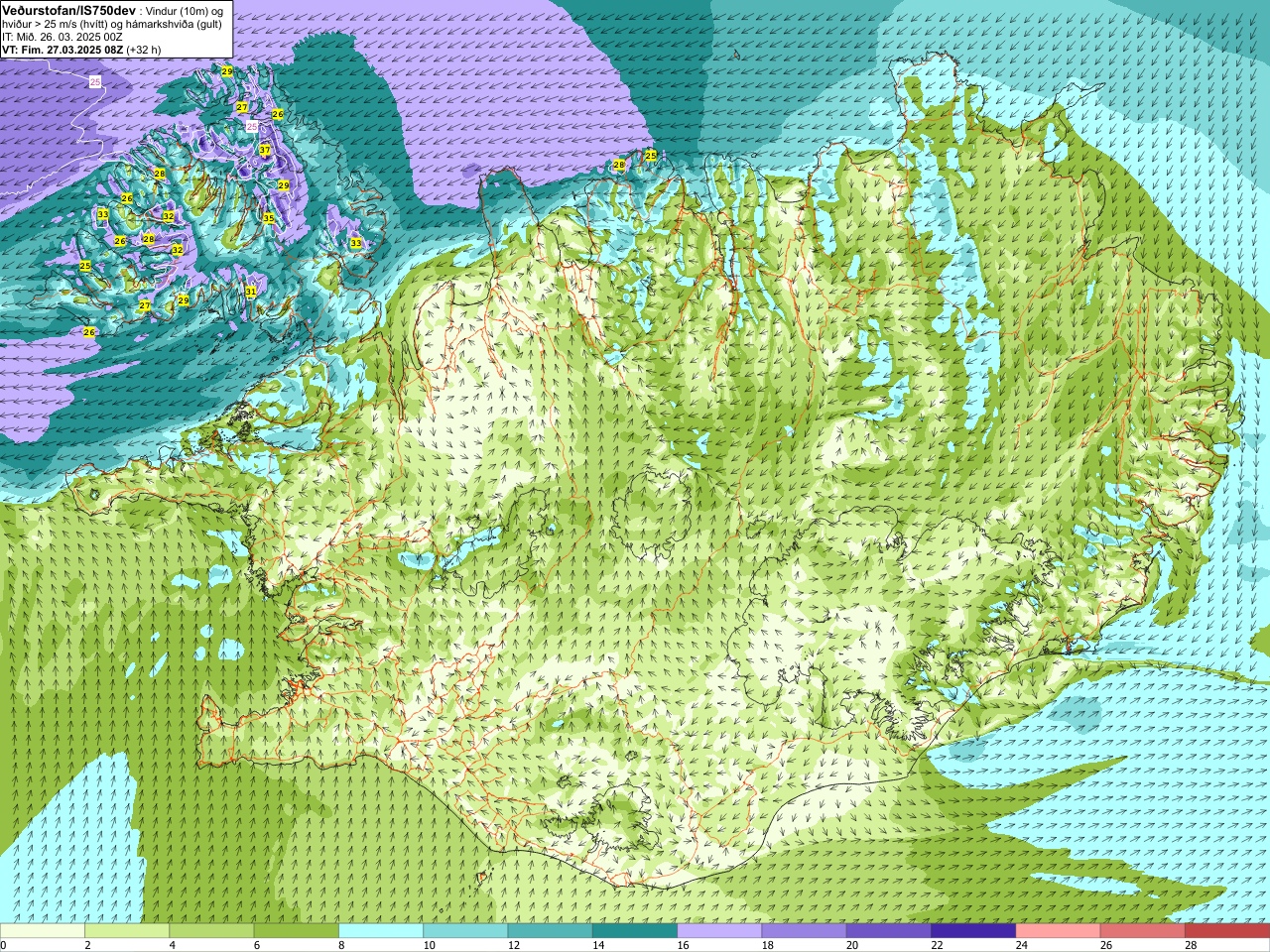
Task: Click the legend scale label 18
Action: [x=767, y=945]
